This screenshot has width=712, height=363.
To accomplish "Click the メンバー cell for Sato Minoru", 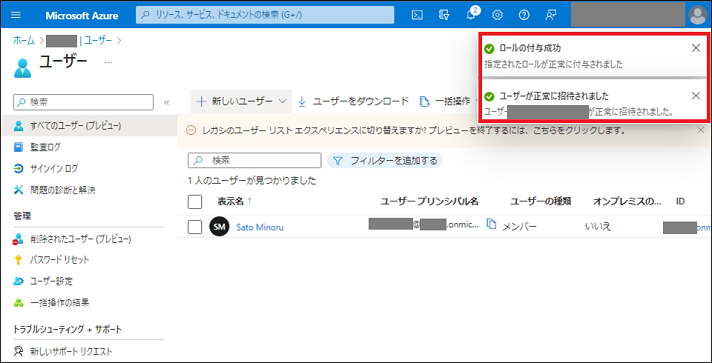I will tap(519, 226).
